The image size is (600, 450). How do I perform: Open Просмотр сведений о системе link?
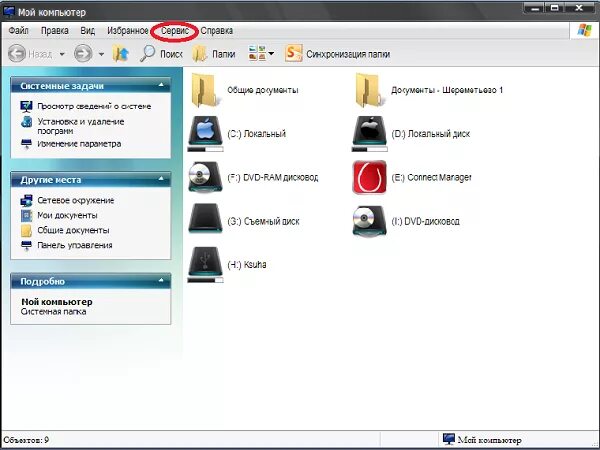tap(94, 106)
